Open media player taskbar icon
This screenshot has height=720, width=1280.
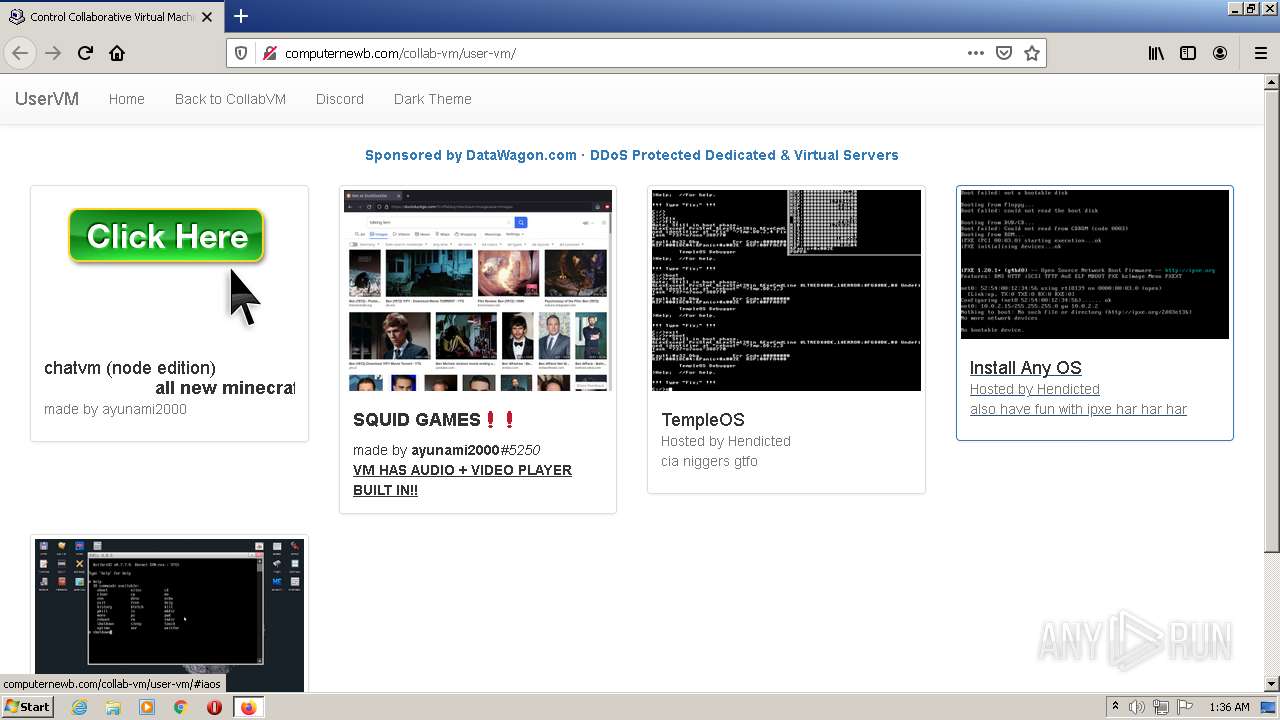[147, 707]
